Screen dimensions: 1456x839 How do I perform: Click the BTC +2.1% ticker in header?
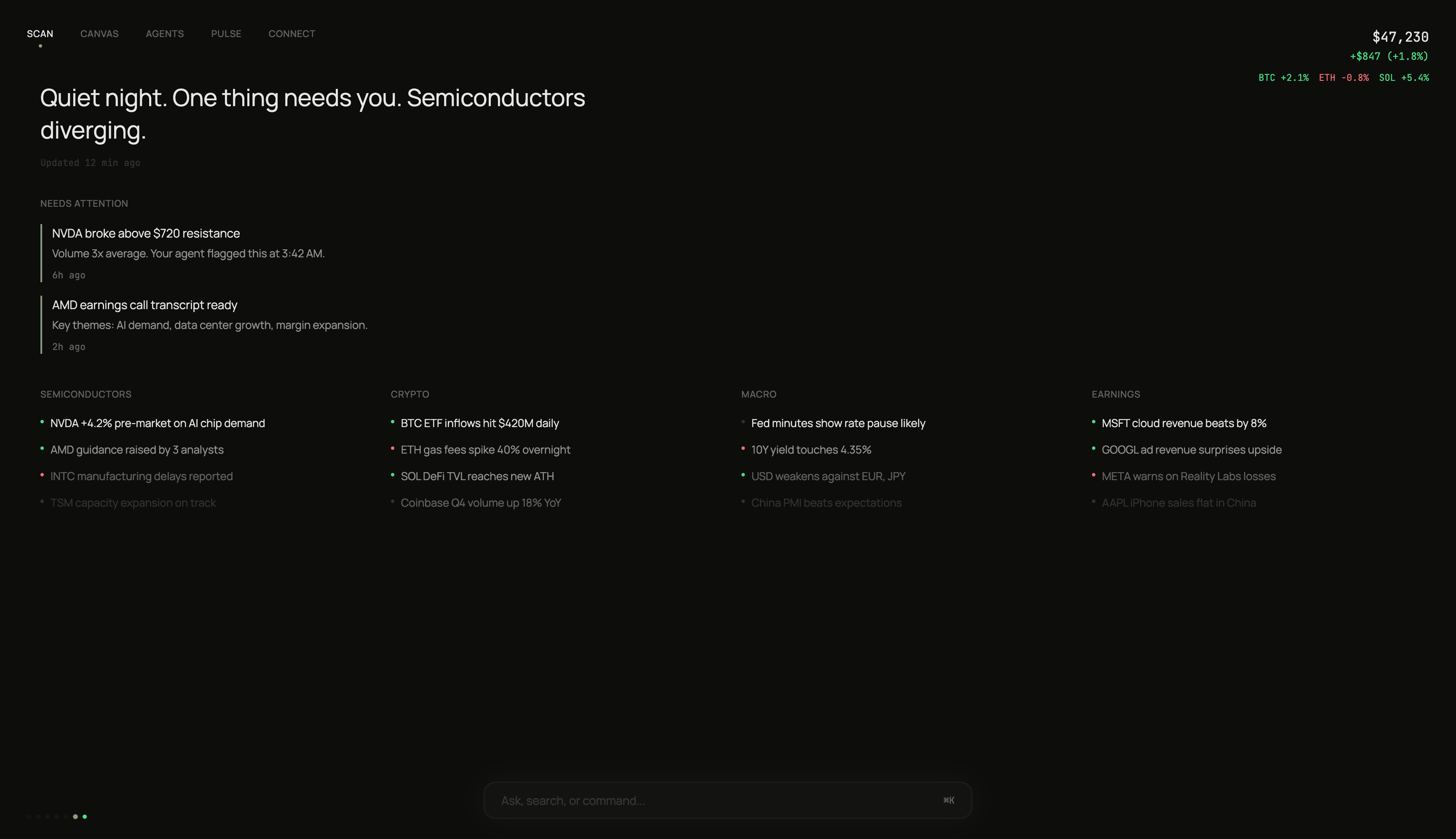[x=1283, y=77]
